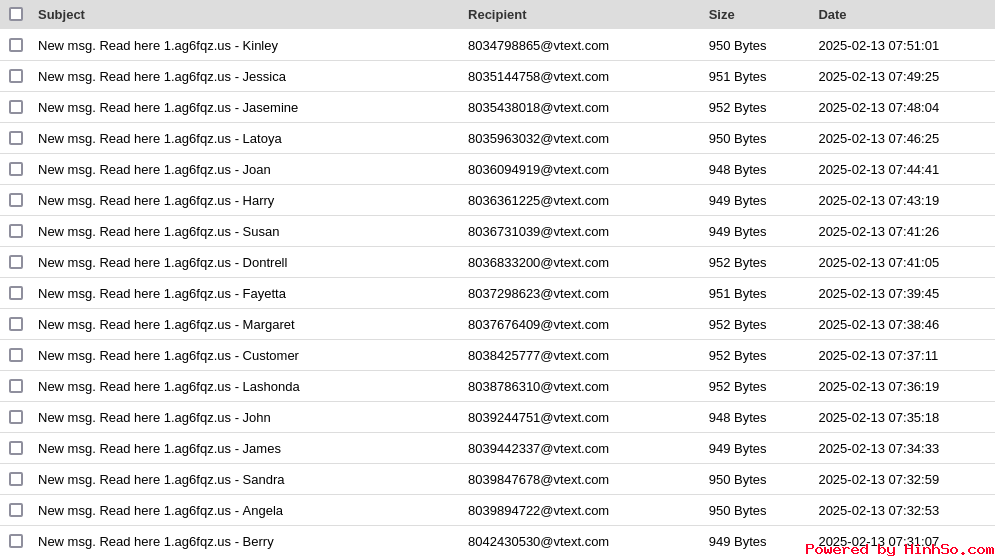Mark the Harry message checkbox

16,201
